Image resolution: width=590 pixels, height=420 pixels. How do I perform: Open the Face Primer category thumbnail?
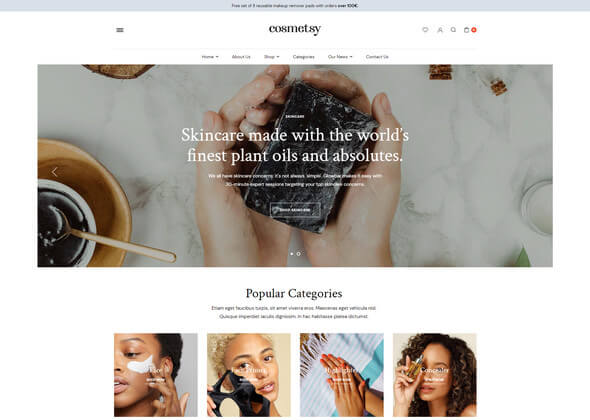pos(249,375)
